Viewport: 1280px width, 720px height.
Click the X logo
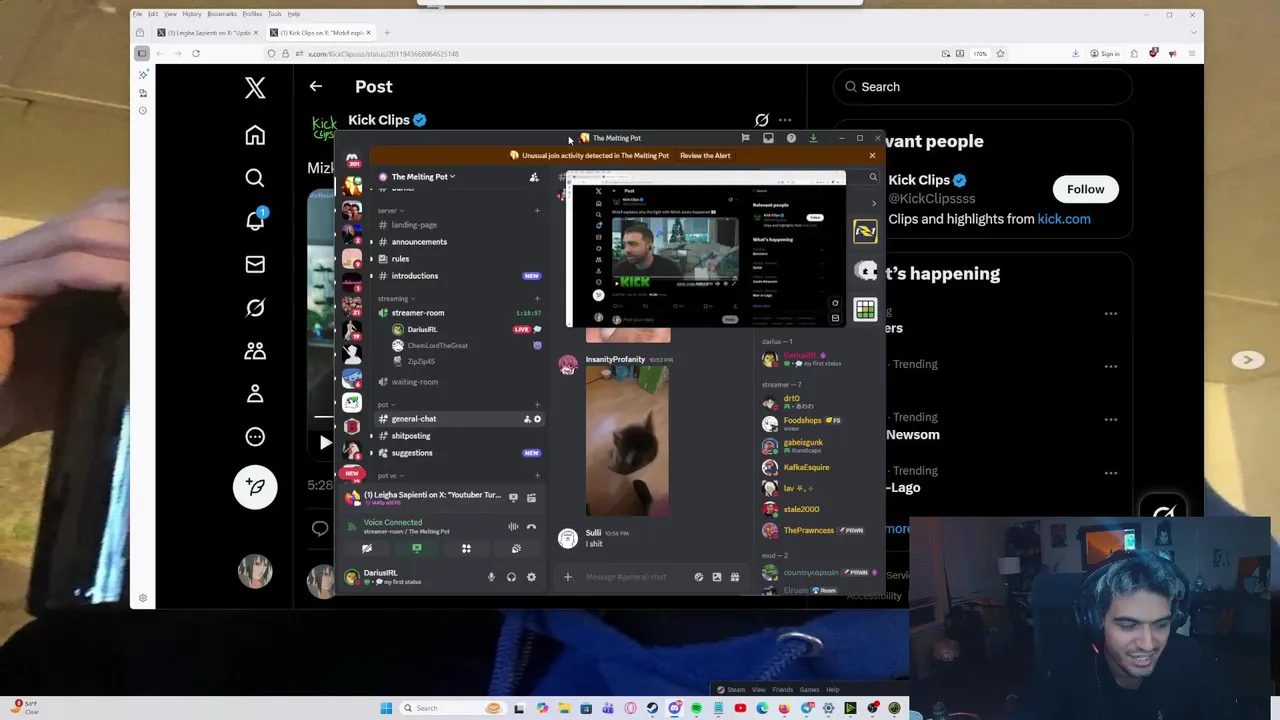[x=255, y=88]
